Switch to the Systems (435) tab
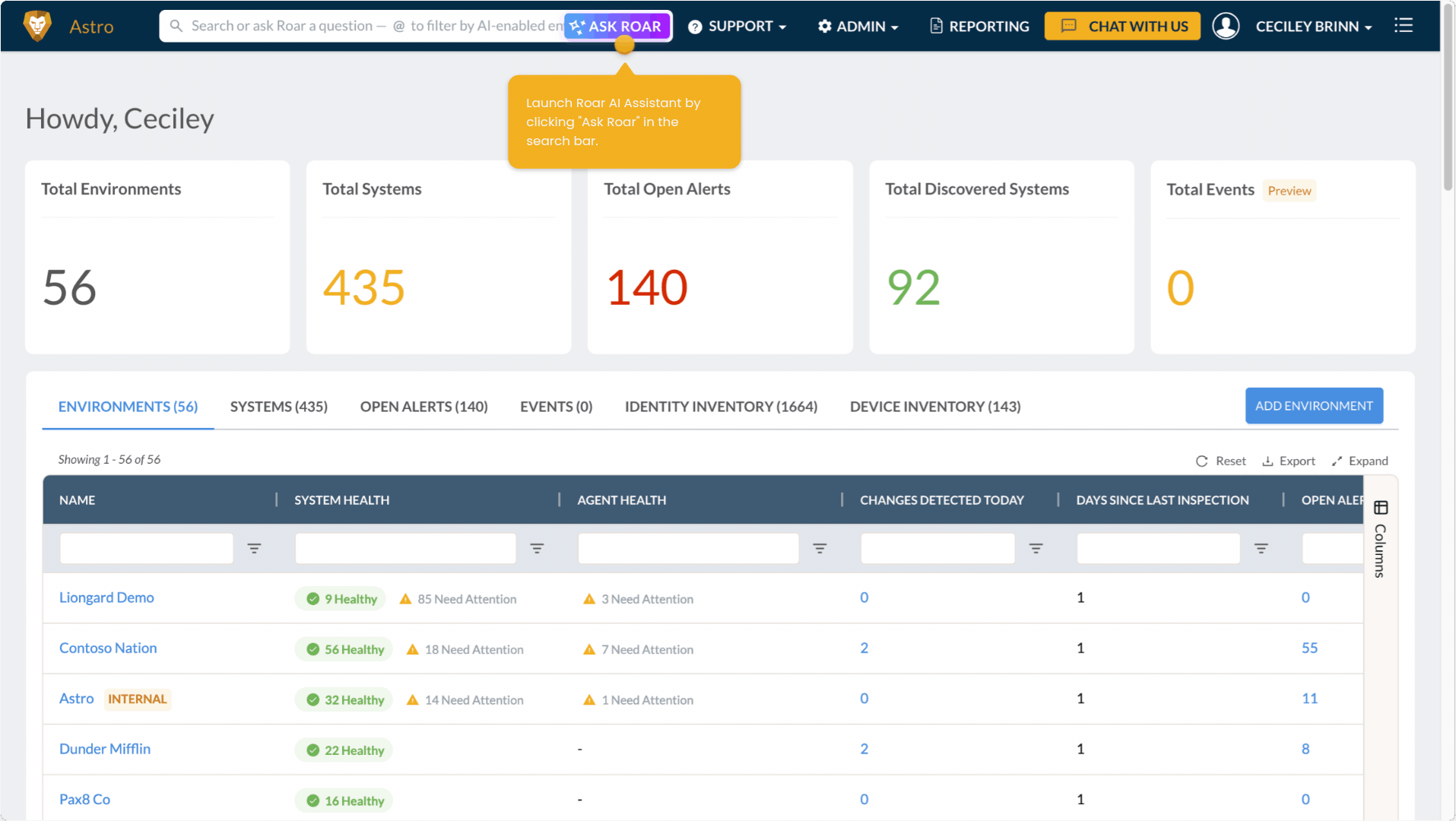1456x821 pixels. [x=279, y=407]
